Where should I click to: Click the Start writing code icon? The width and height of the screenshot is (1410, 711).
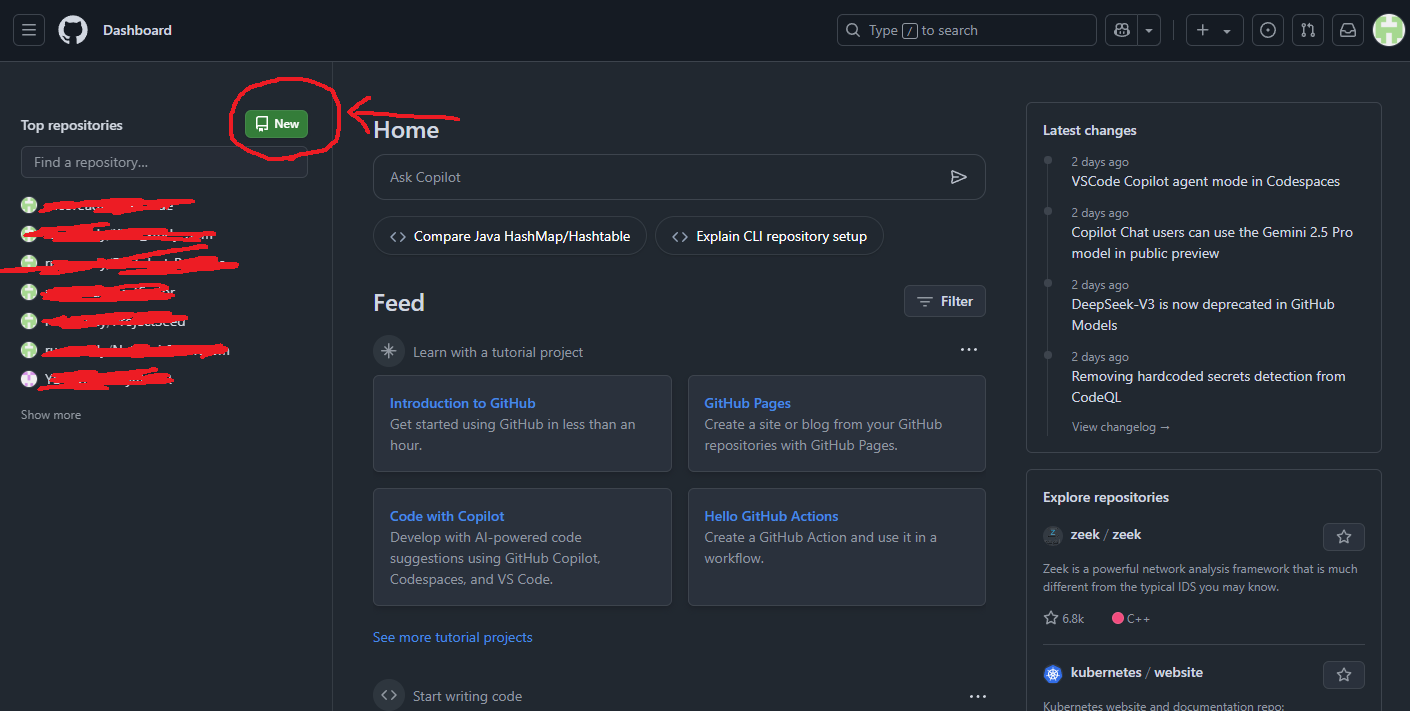click(389, 696)
